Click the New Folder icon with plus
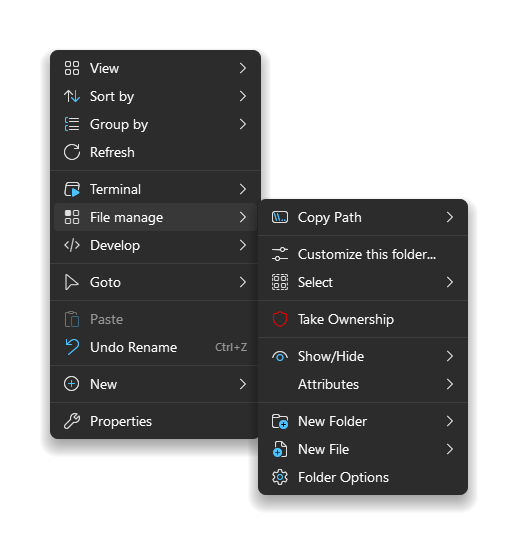The height and width of the screenshot is (545, 518). click(x=280, y=421)
